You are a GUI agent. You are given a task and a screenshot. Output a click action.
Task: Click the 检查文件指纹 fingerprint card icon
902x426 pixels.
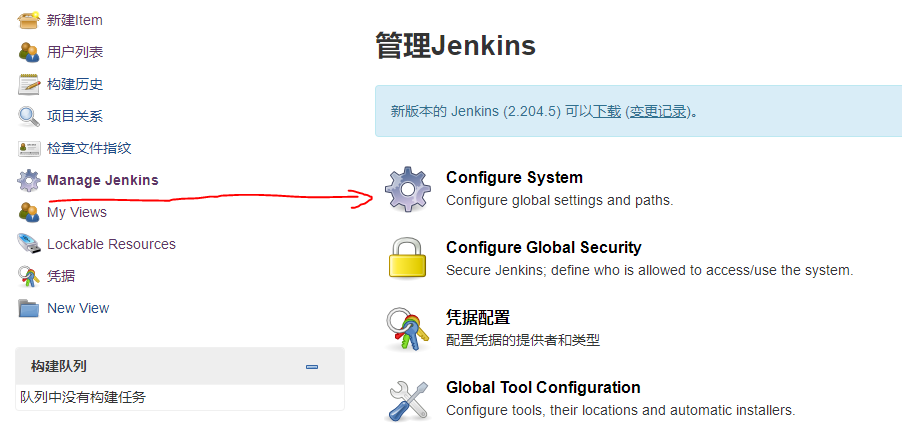pyautogui.click(x=29, y=148)
